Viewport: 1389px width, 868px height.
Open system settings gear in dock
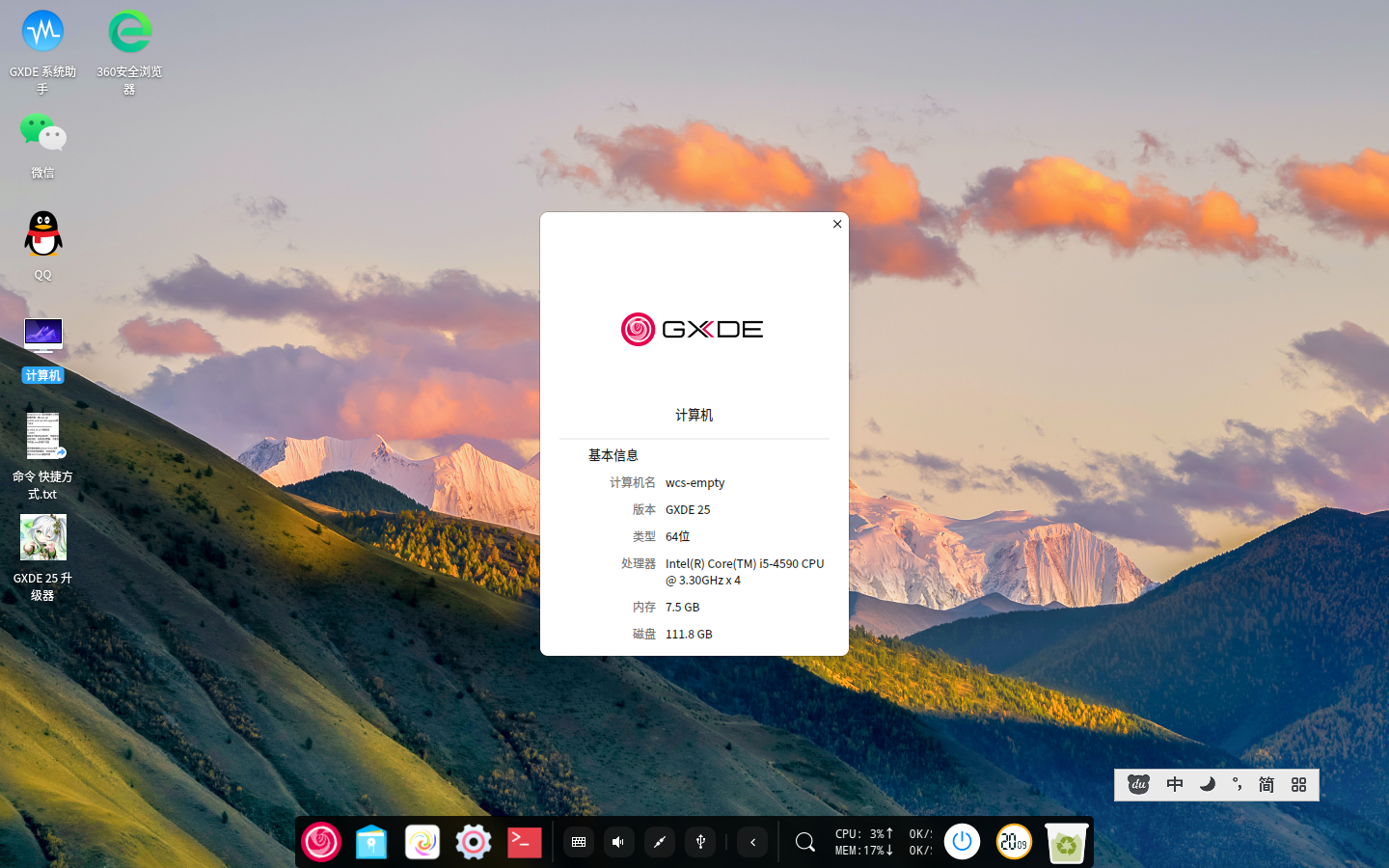click(474, 842)
